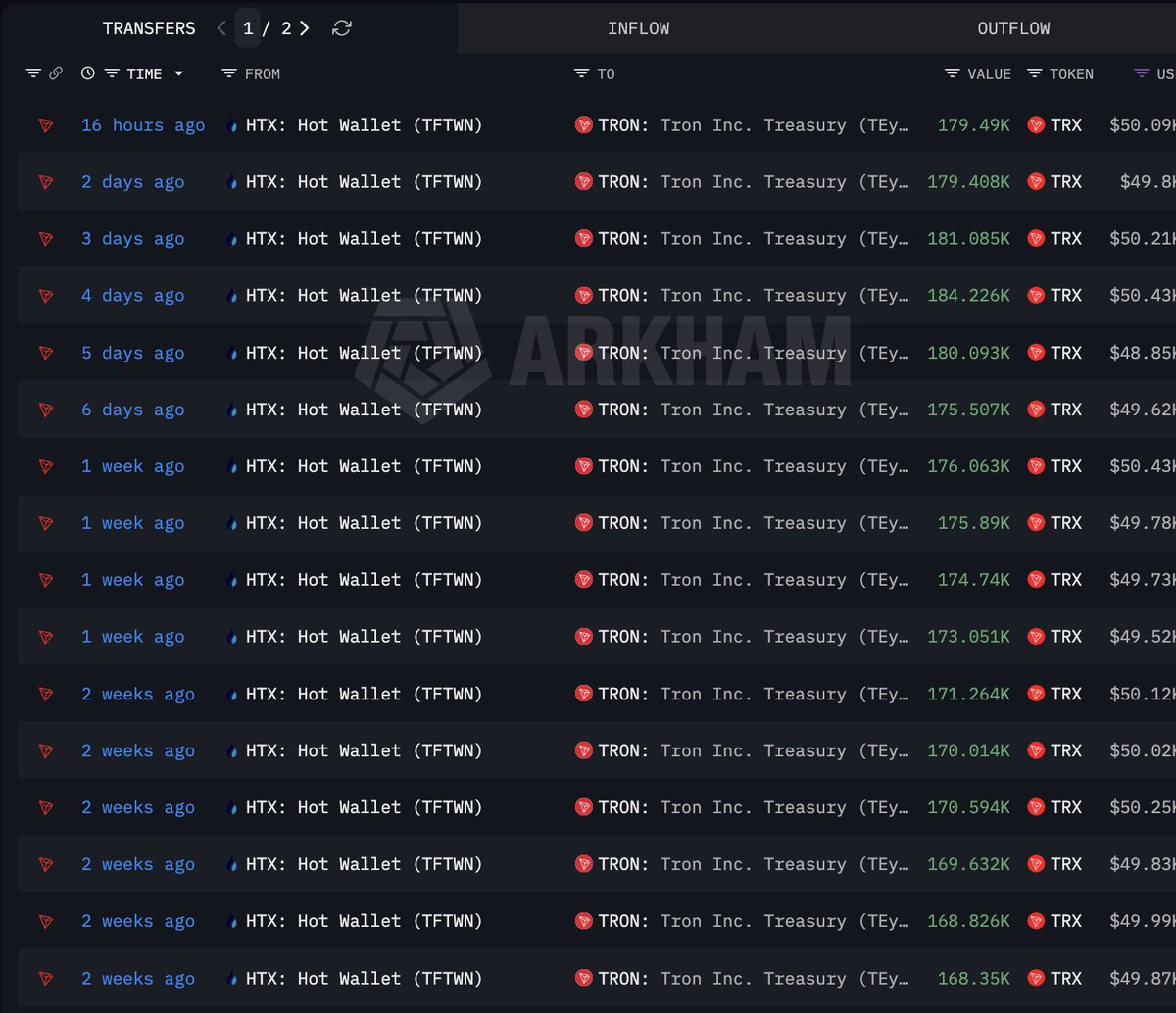Open Tron transaction icon for 3 days ago row
Screen dimensions: 1176x1013
pos(45,239)
